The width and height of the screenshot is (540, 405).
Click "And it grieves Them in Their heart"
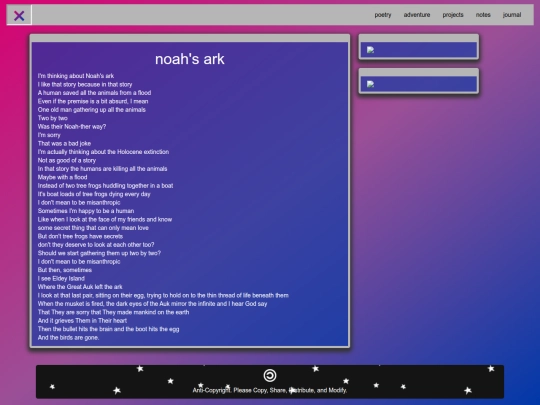[82, 321]
